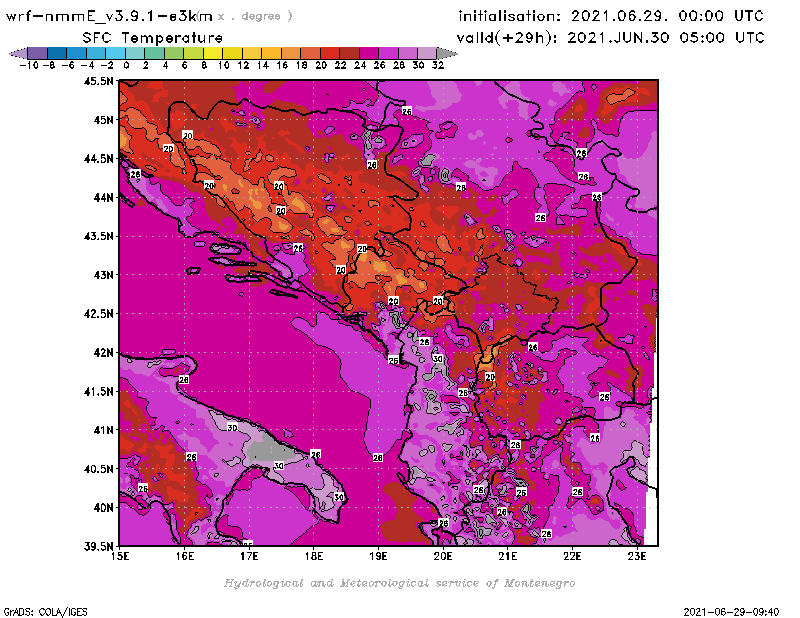Click the -6 tick label on color scale
The width and height of the screenshot is (800, 618).
click(67, 65)
